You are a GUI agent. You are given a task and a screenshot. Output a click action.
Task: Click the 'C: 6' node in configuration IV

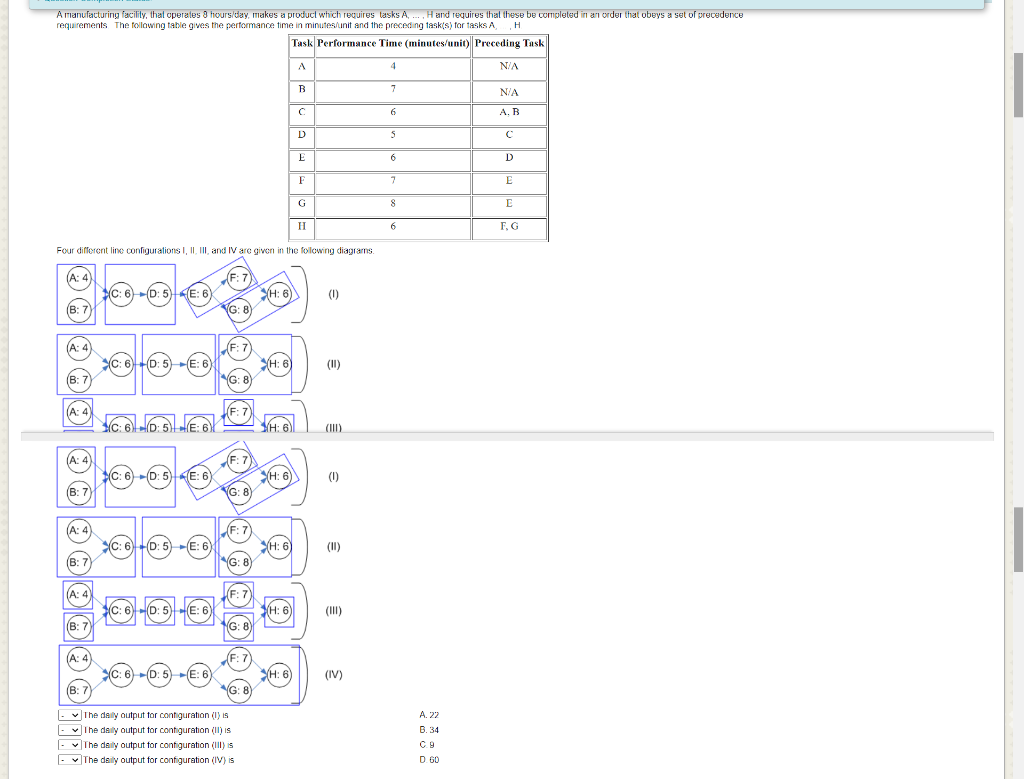point(121,675)
